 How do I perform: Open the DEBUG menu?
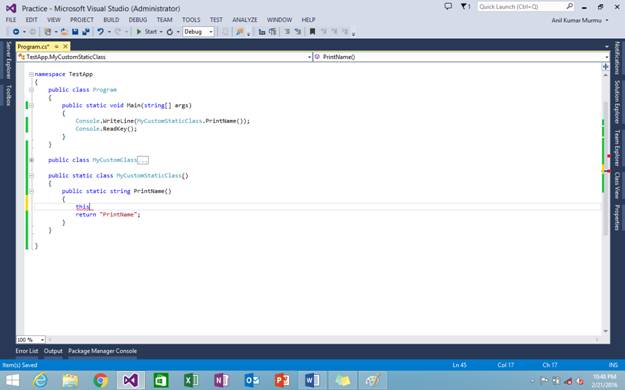tap(138, 20)
